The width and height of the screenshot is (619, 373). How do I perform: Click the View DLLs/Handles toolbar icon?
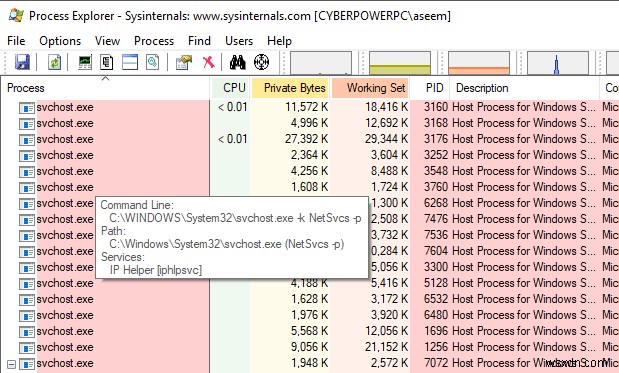click(x=152, y=62)
